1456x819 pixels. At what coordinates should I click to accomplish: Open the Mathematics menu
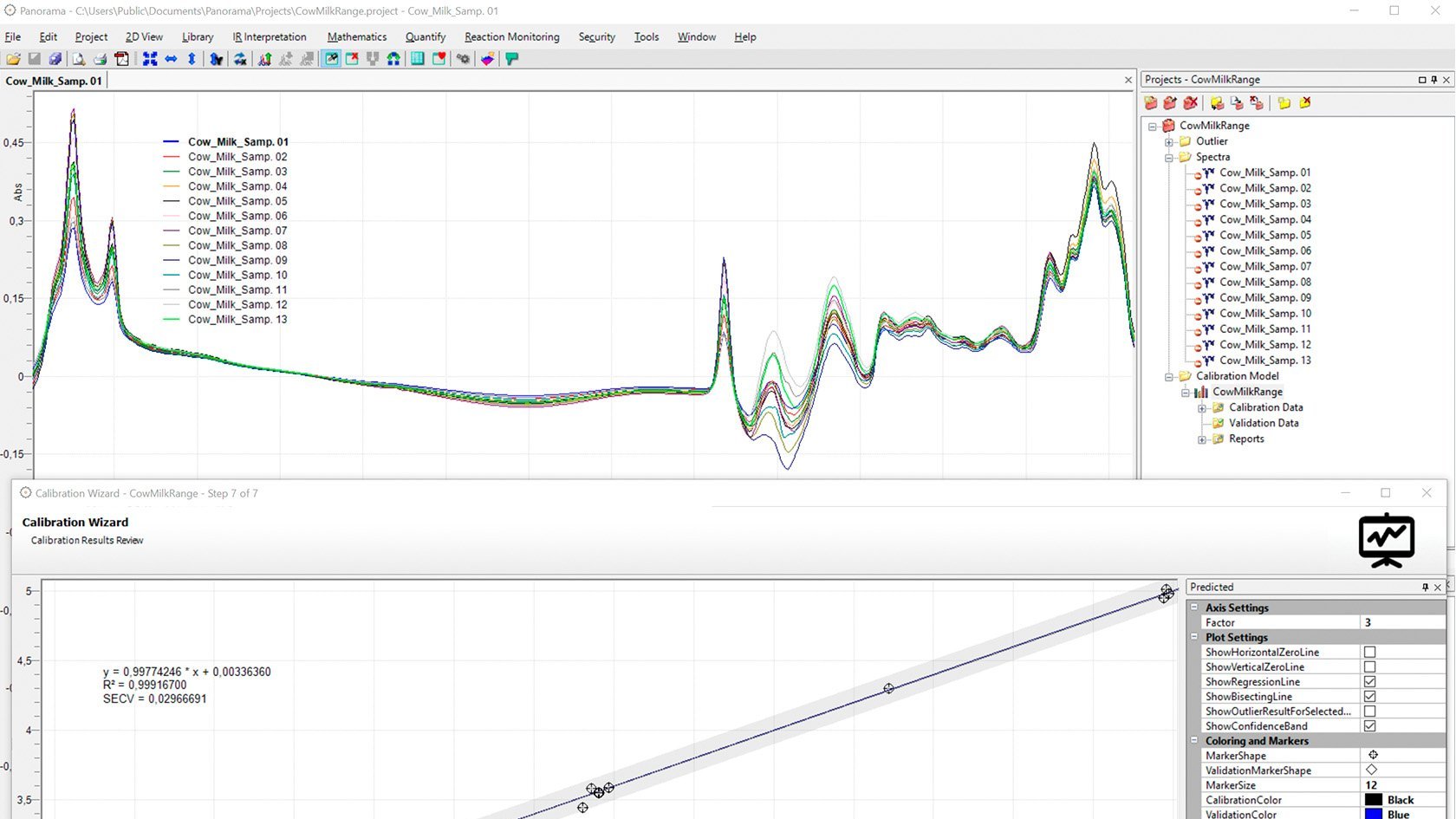tap(357, 37)
